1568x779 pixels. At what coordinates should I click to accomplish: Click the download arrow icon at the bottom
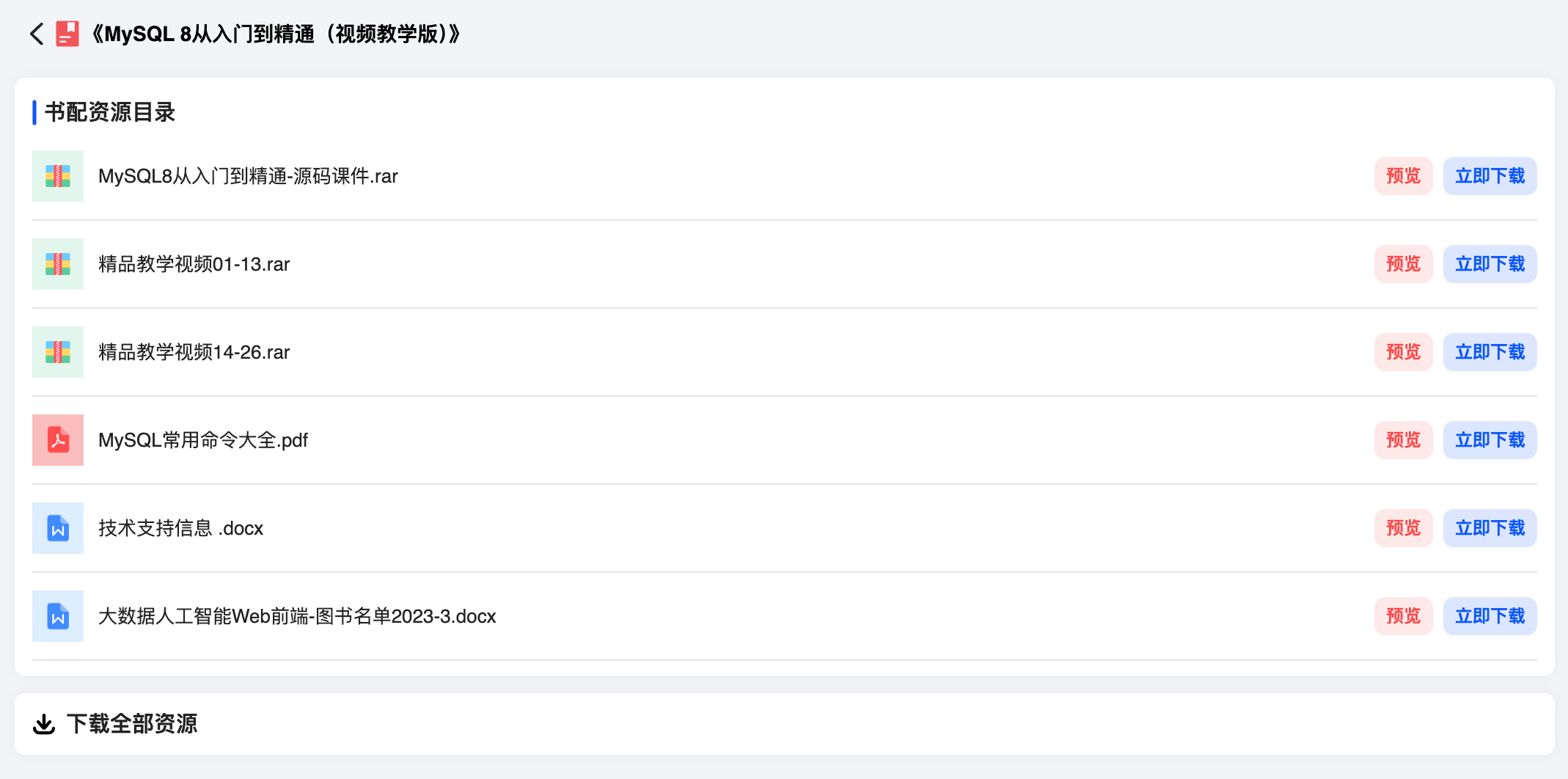[x=44, y=724]
